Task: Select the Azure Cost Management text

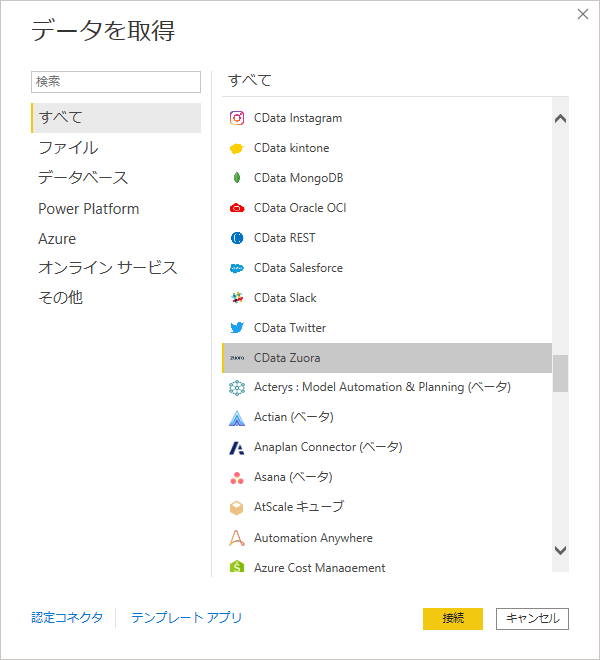Action: (320, 567)
